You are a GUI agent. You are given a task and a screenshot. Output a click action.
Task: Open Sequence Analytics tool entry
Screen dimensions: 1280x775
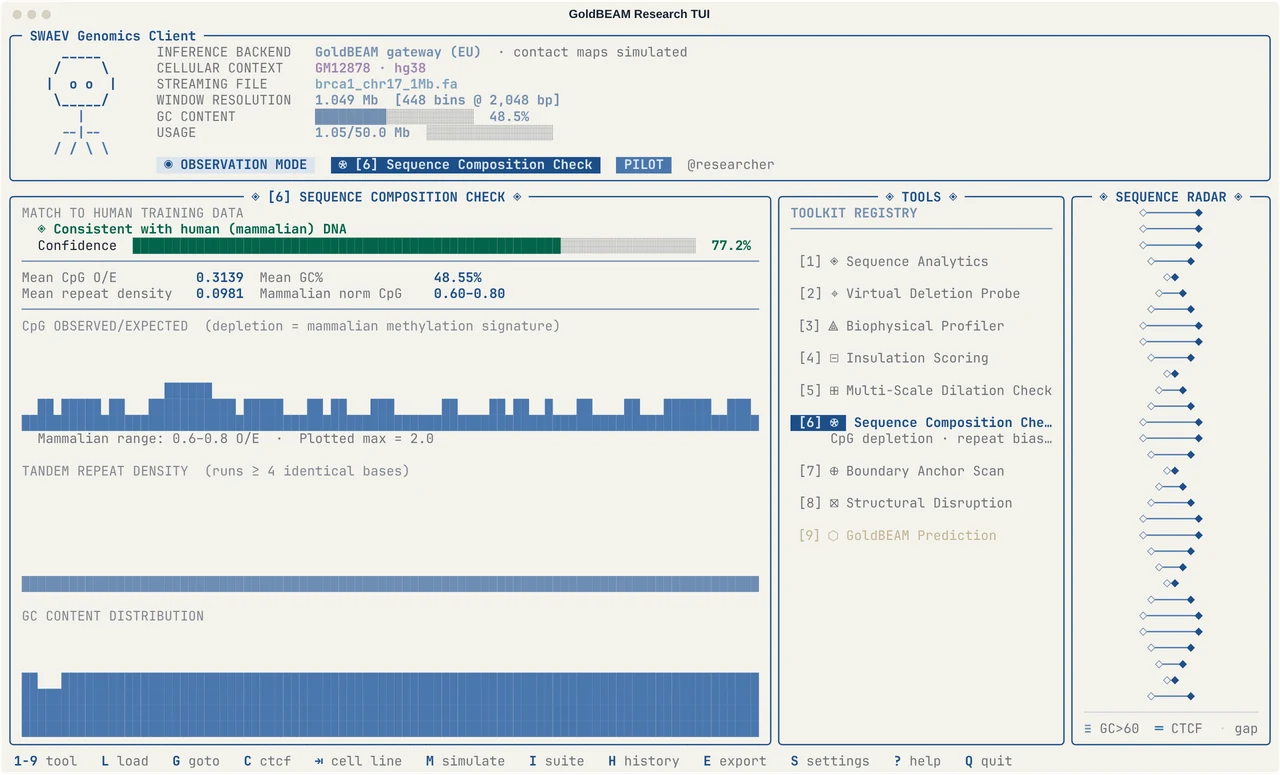[x=893, y=261]
